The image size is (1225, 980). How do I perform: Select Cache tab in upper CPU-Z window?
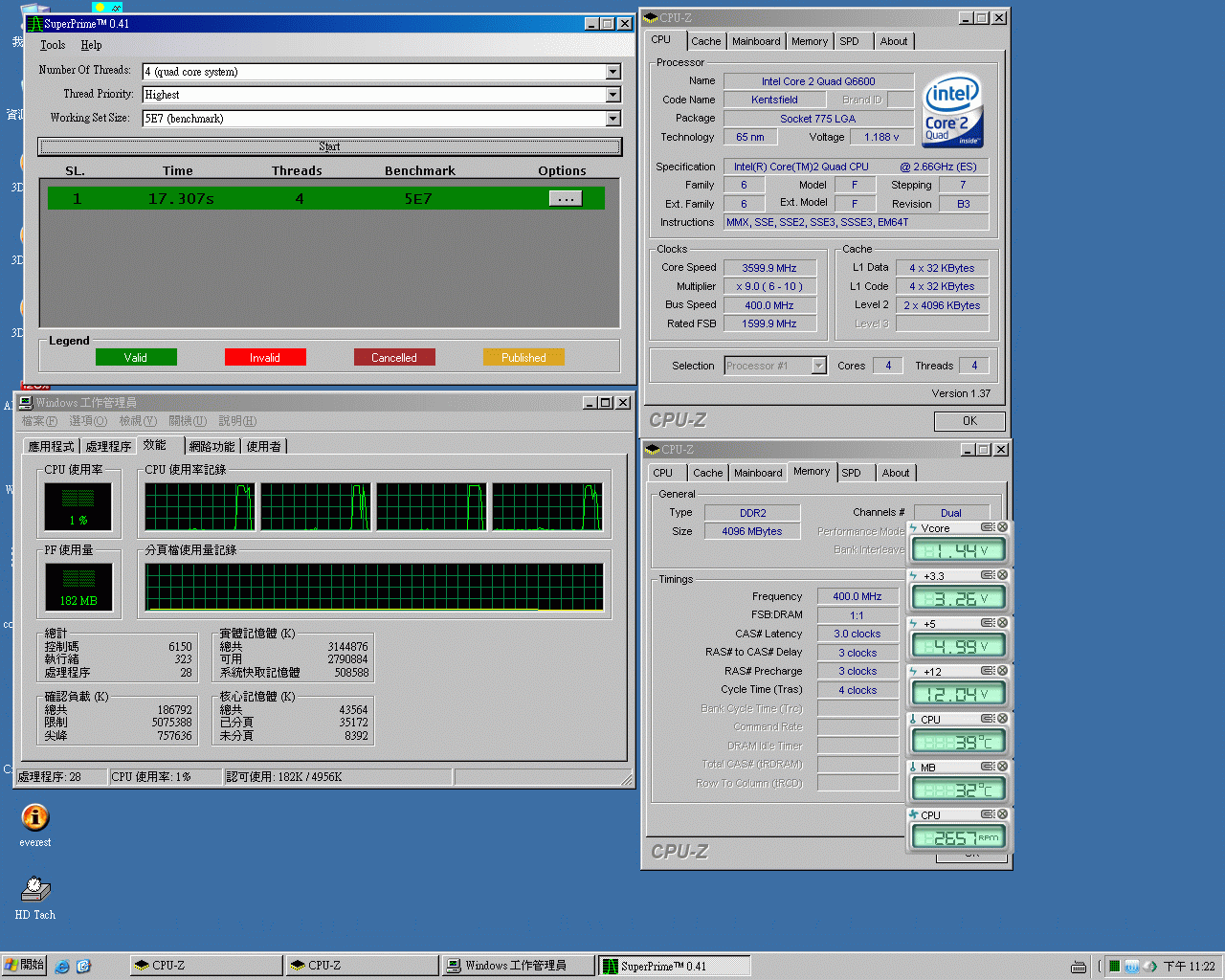[x=706, y=41]
